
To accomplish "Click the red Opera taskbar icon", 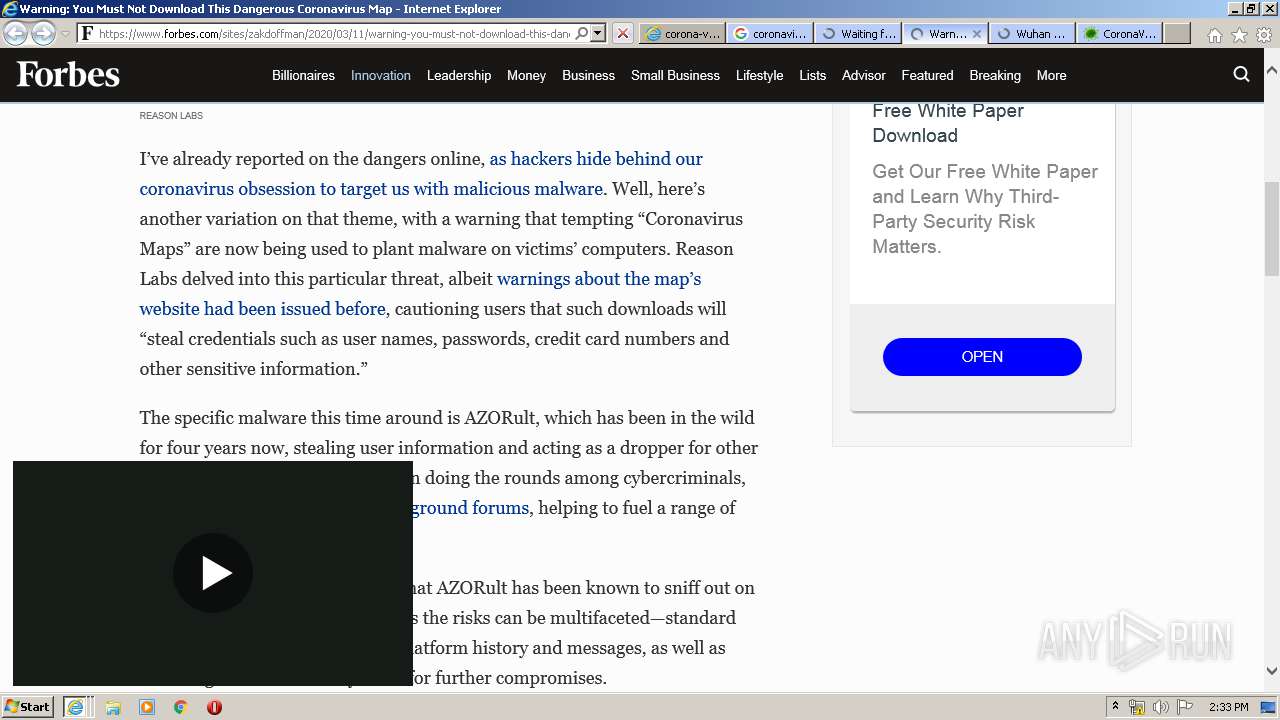I will pos(214,707).
